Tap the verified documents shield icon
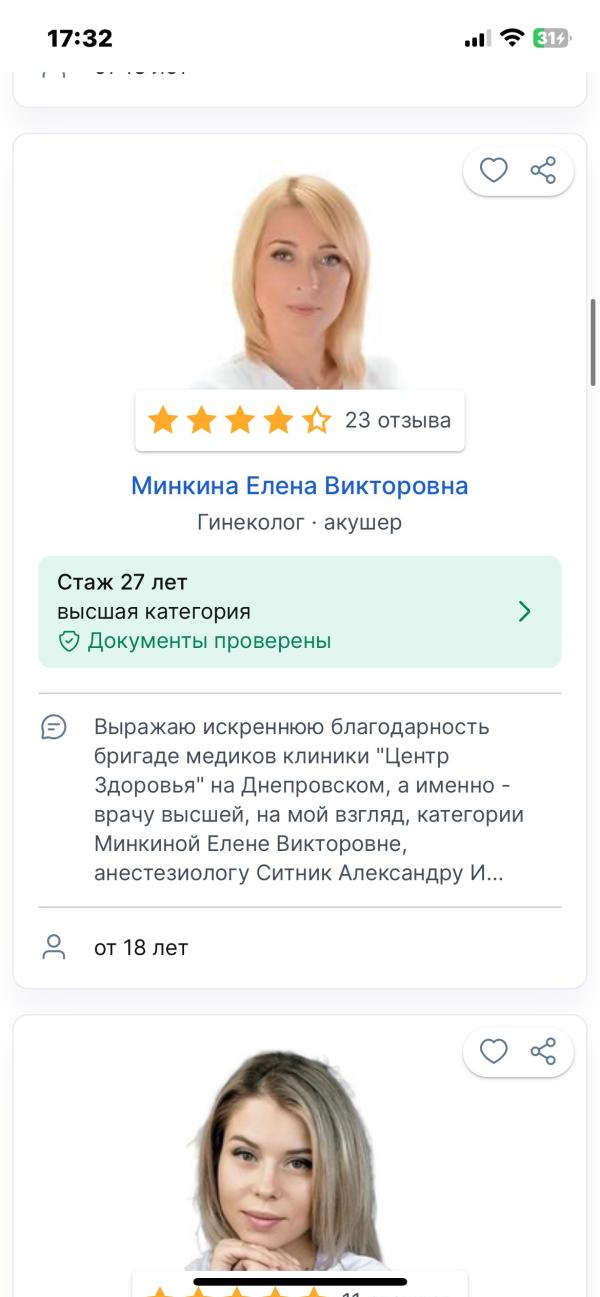600x1297 pixels. click(69, 642)
